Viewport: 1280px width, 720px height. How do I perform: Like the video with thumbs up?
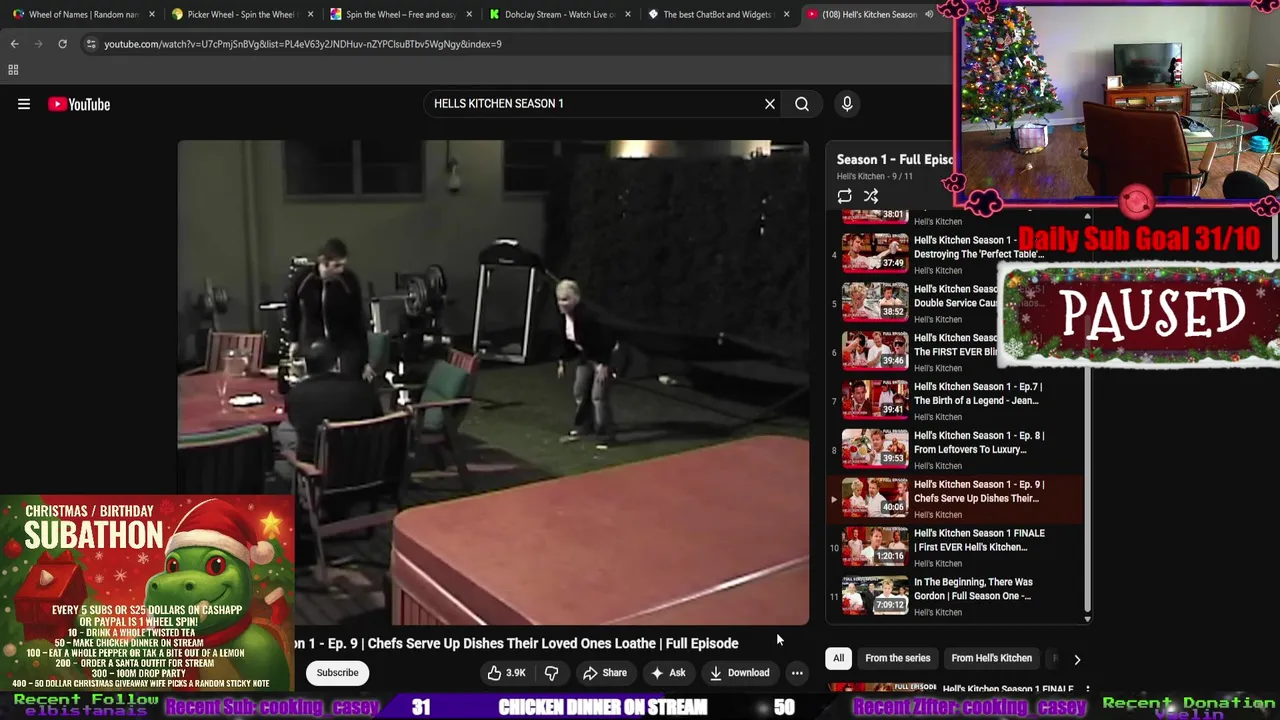coord(507,673)
